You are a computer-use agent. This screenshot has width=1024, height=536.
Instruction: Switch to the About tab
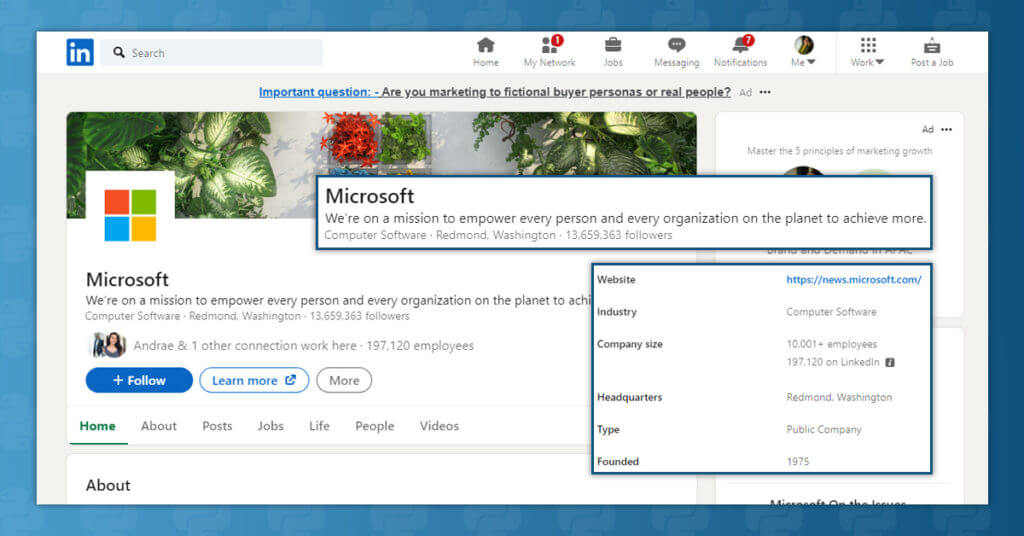click(159, 426)
